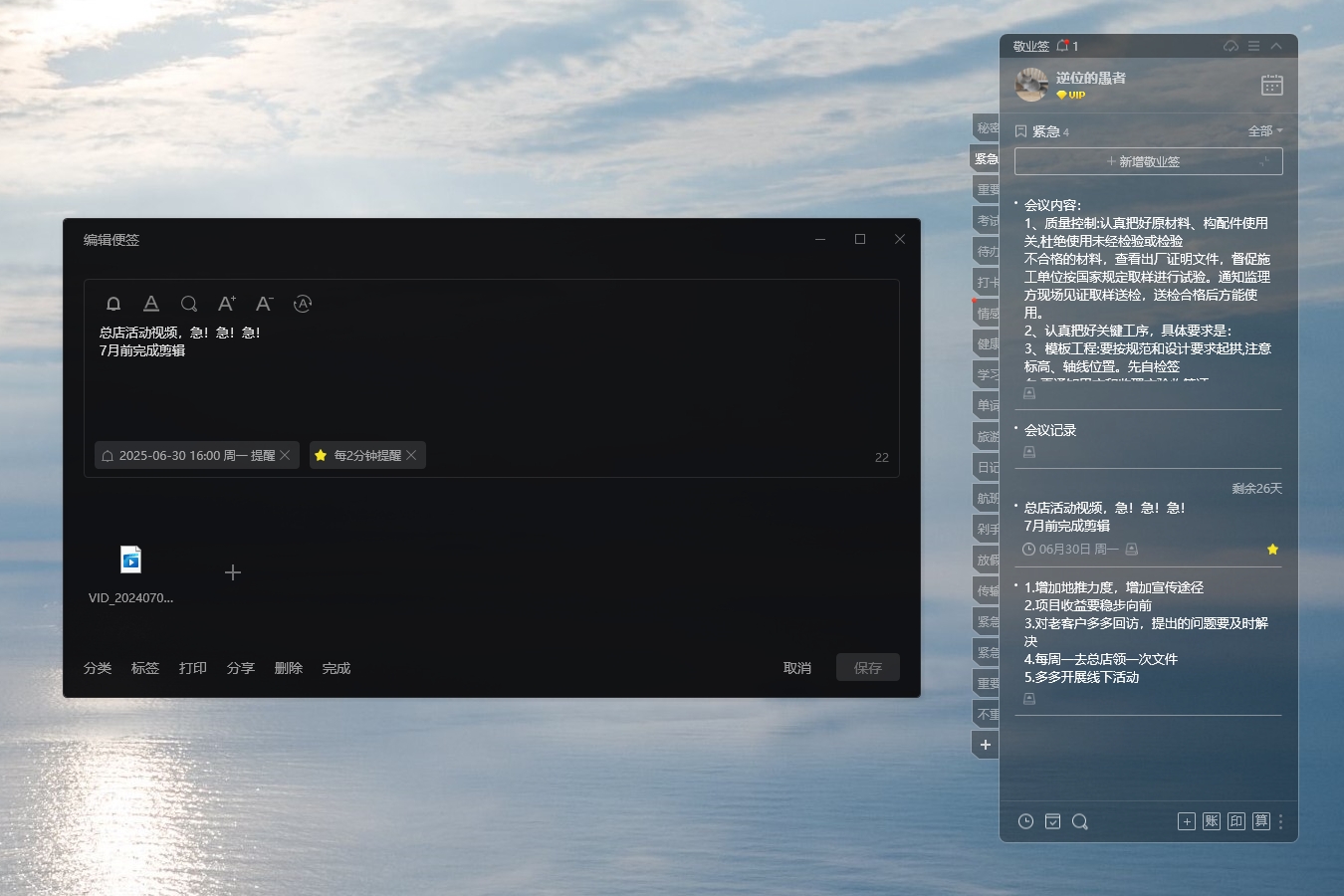The height and width of the screenshot is (896, 1344).
Task: Click the notification icon showing 1
Action: click(x=1067, y=46)
